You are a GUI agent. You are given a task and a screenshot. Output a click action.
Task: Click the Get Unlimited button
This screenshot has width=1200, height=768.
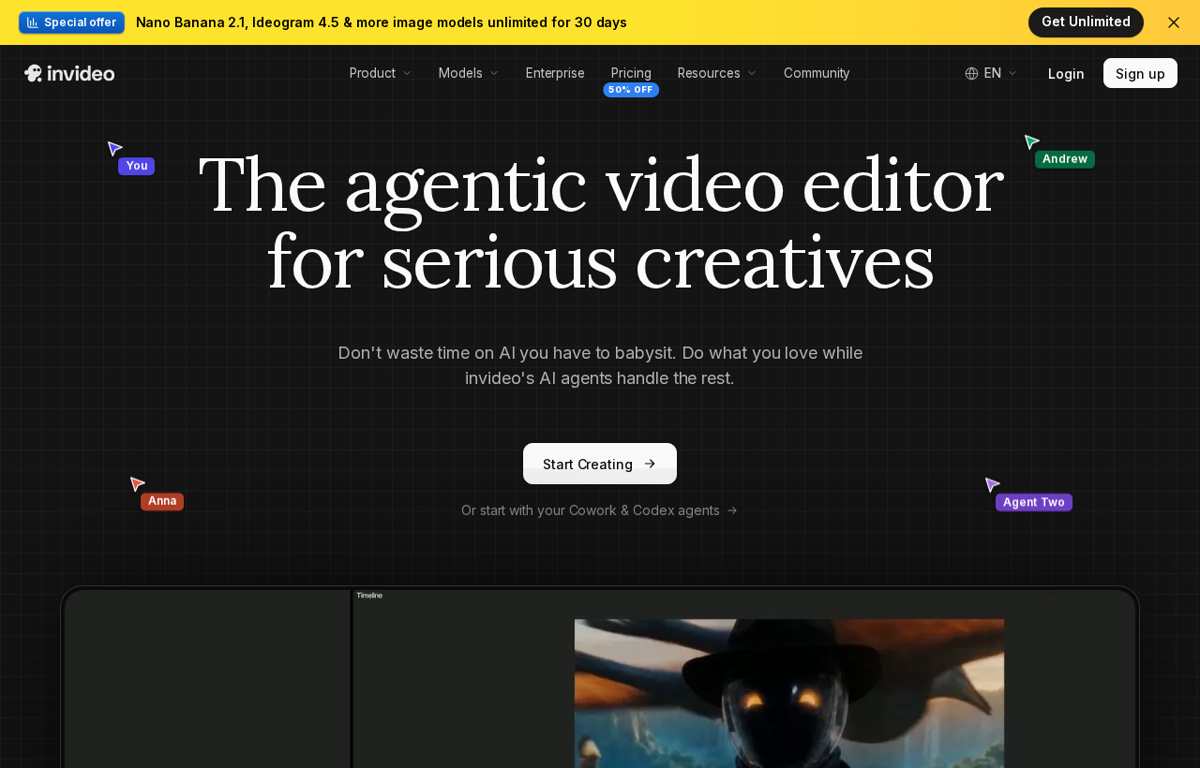pos(1085,22)
